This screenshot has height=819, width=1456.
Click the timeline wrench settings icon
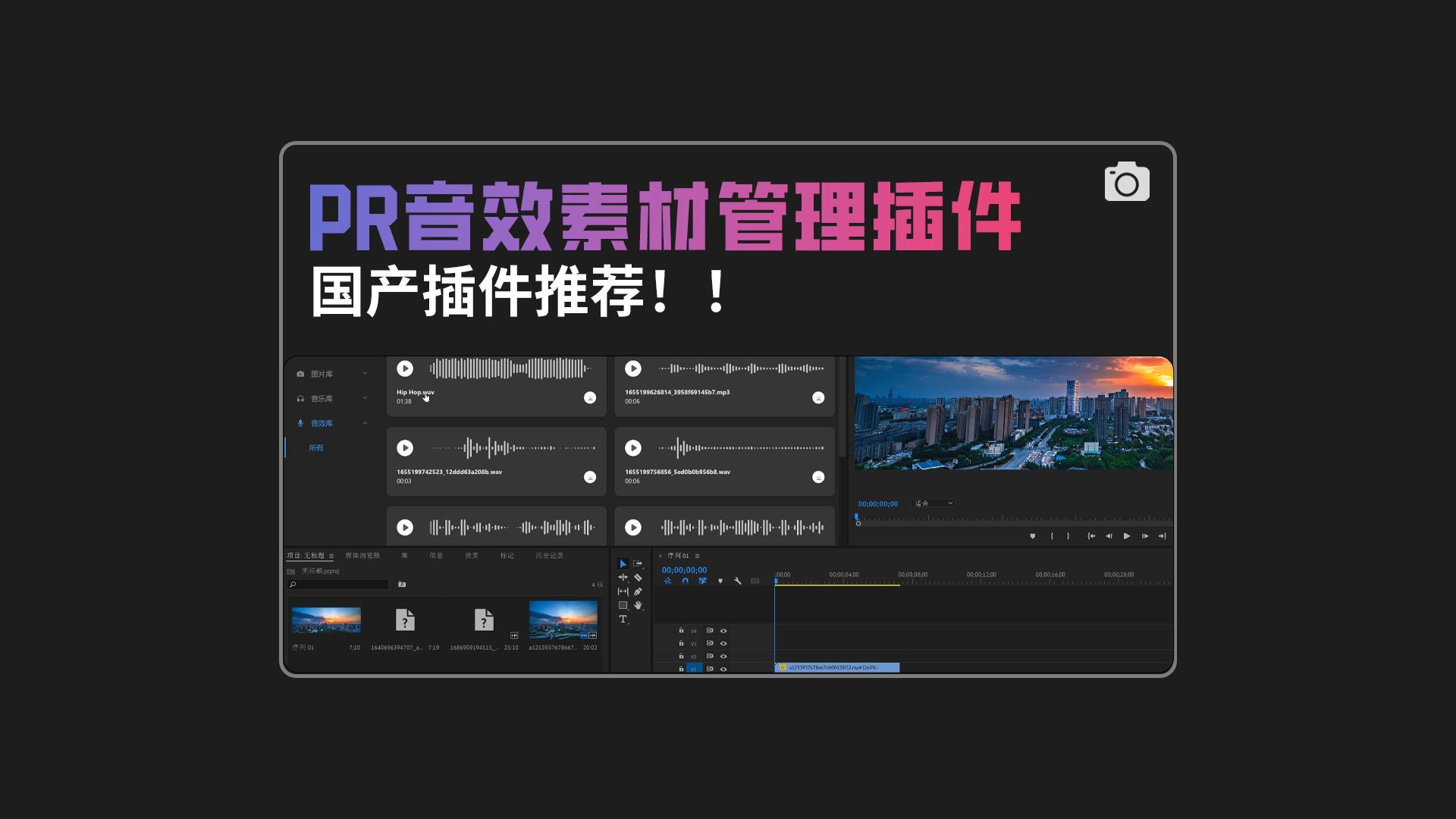737,581
